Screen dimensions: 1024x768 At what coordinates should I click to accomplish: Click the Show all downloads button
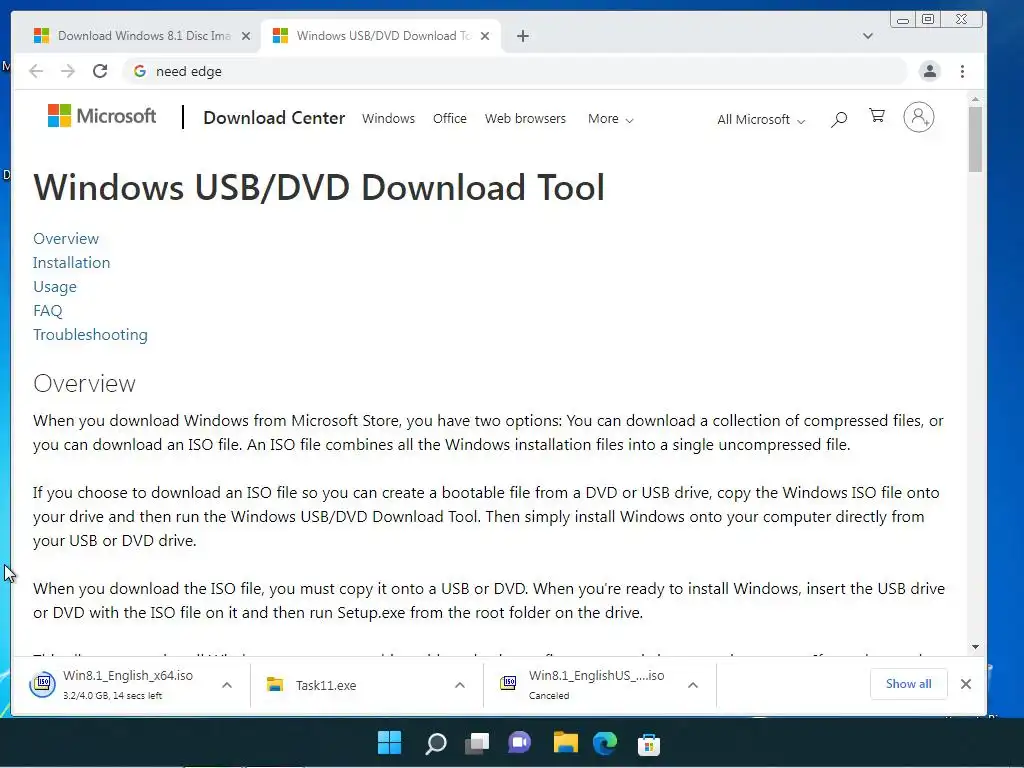tap(908, 684)
